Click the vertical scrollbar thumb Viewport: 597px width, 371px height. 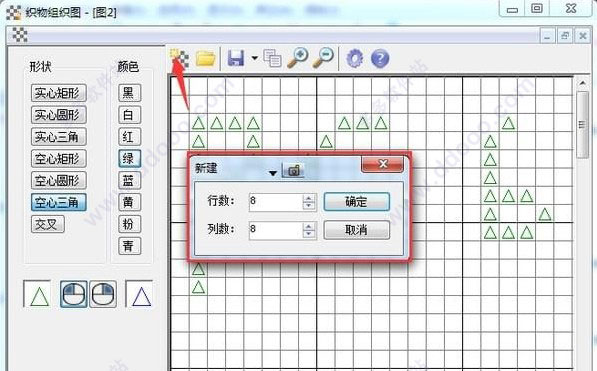pos(582,125)
